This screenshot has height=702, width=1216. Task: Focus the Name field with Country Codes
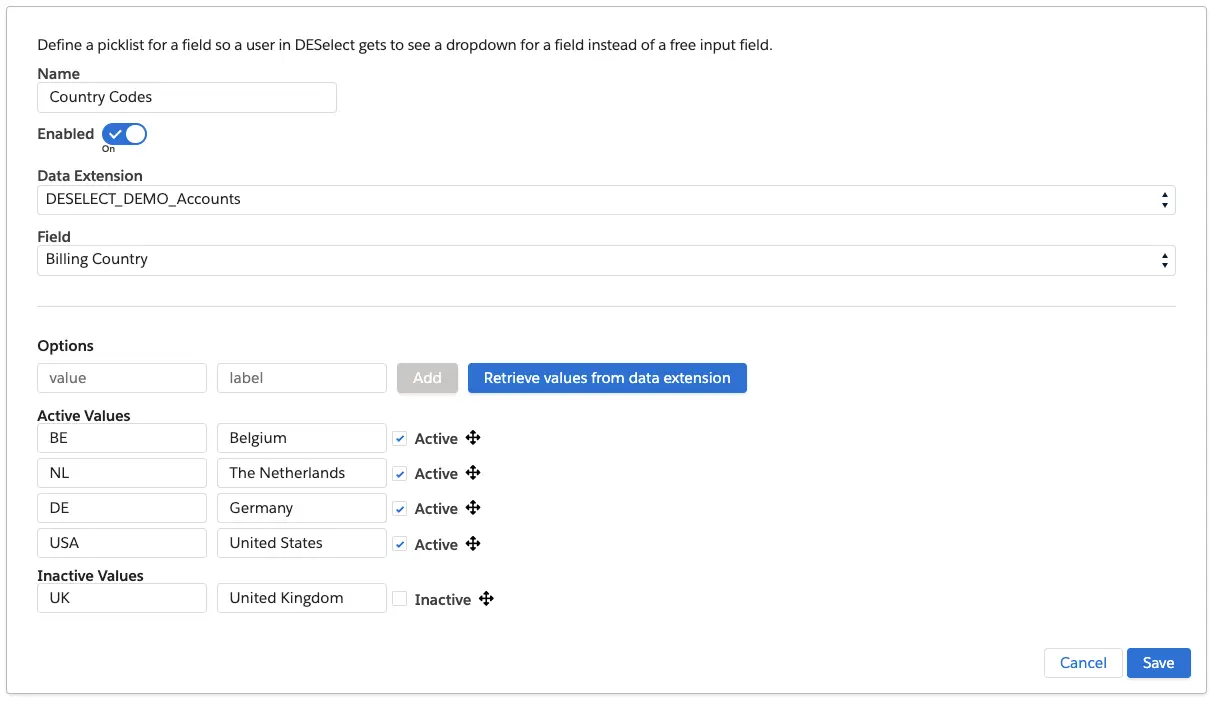click(187, 97)
